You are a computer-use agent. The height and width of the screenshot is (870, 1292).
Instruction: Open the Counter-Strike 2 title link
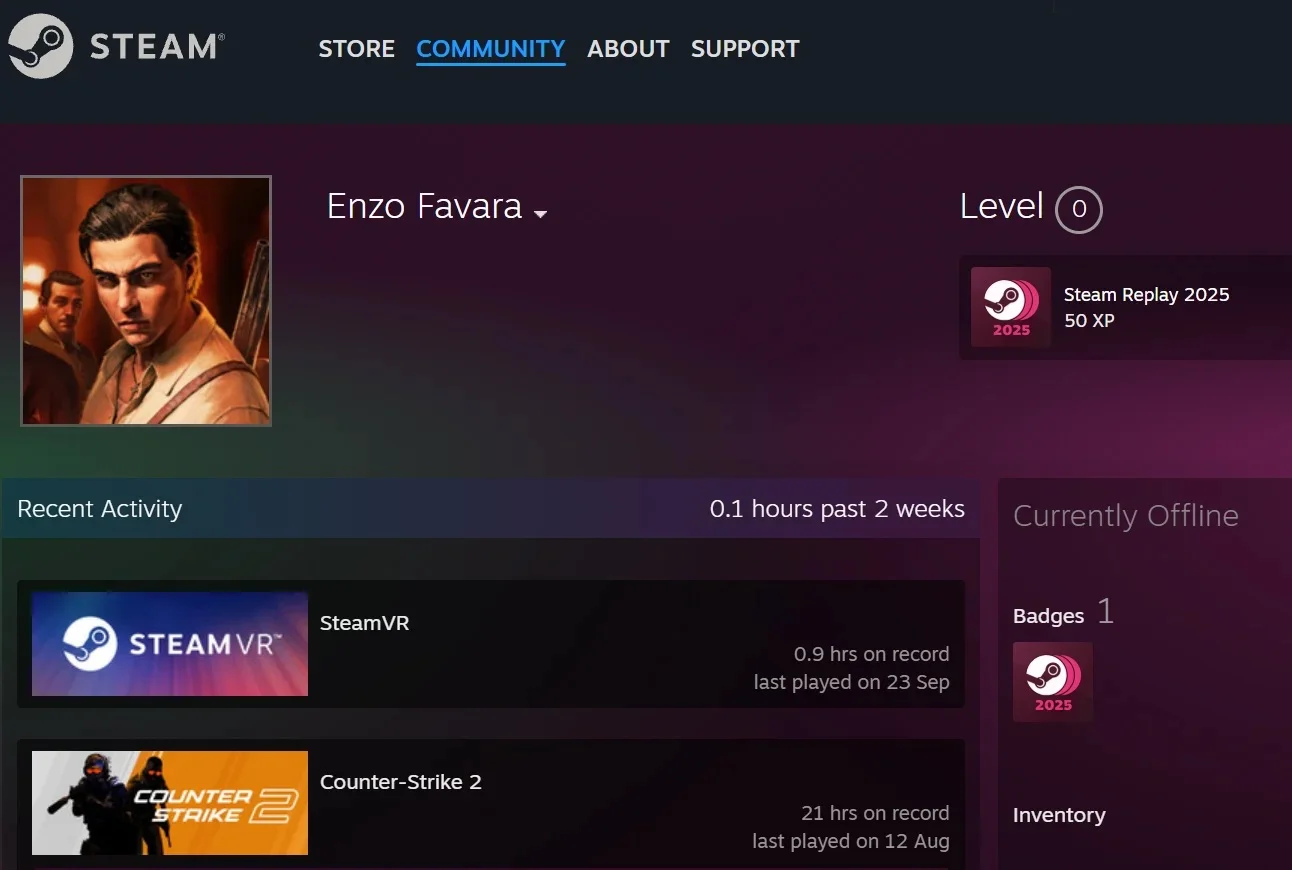tap(401, 782)
